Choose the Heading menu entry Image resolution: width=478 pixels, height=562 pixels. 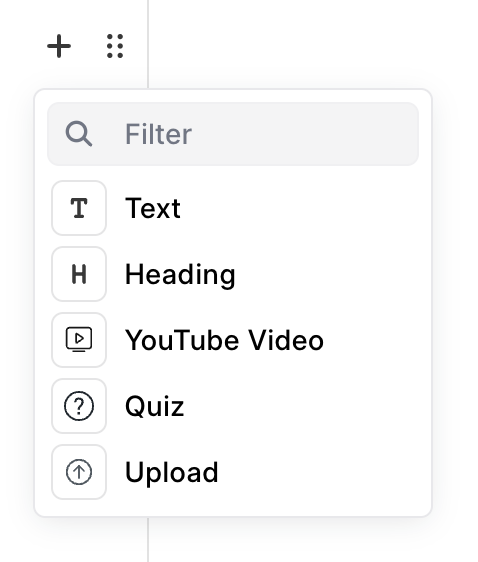pyautogui.click(x=233, y=274)
